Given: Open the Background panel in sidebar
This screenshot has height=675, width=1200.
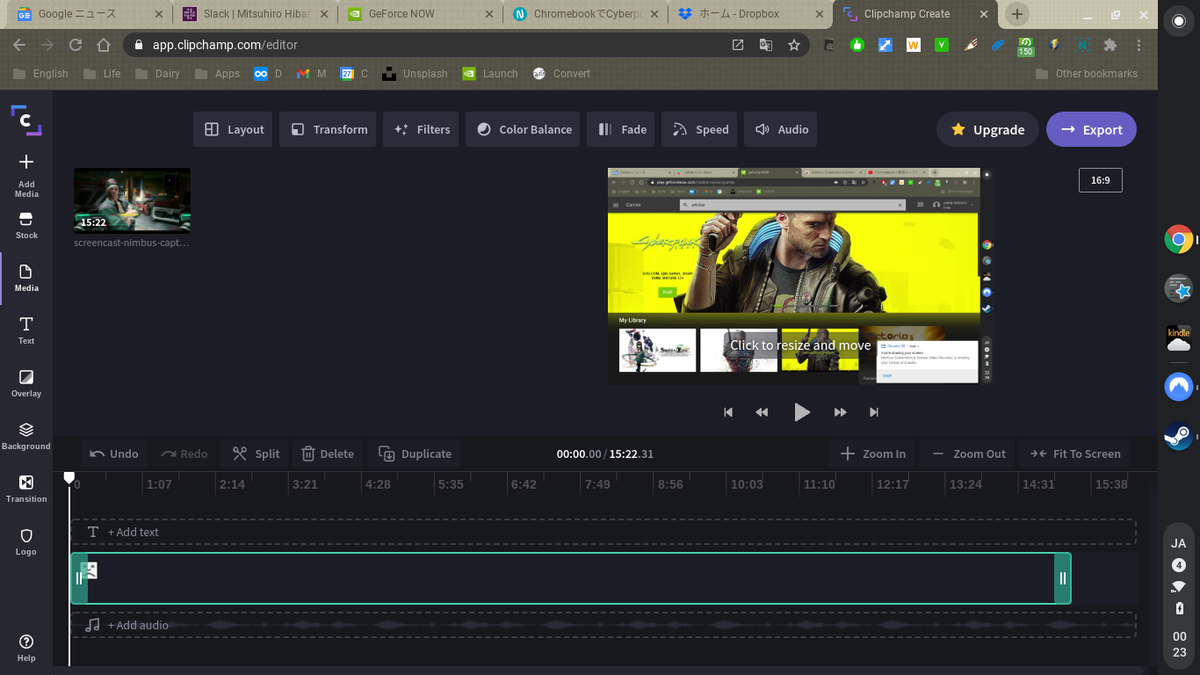Looking at the screenshot, I should pyautogui.click(x=26, y=437).
